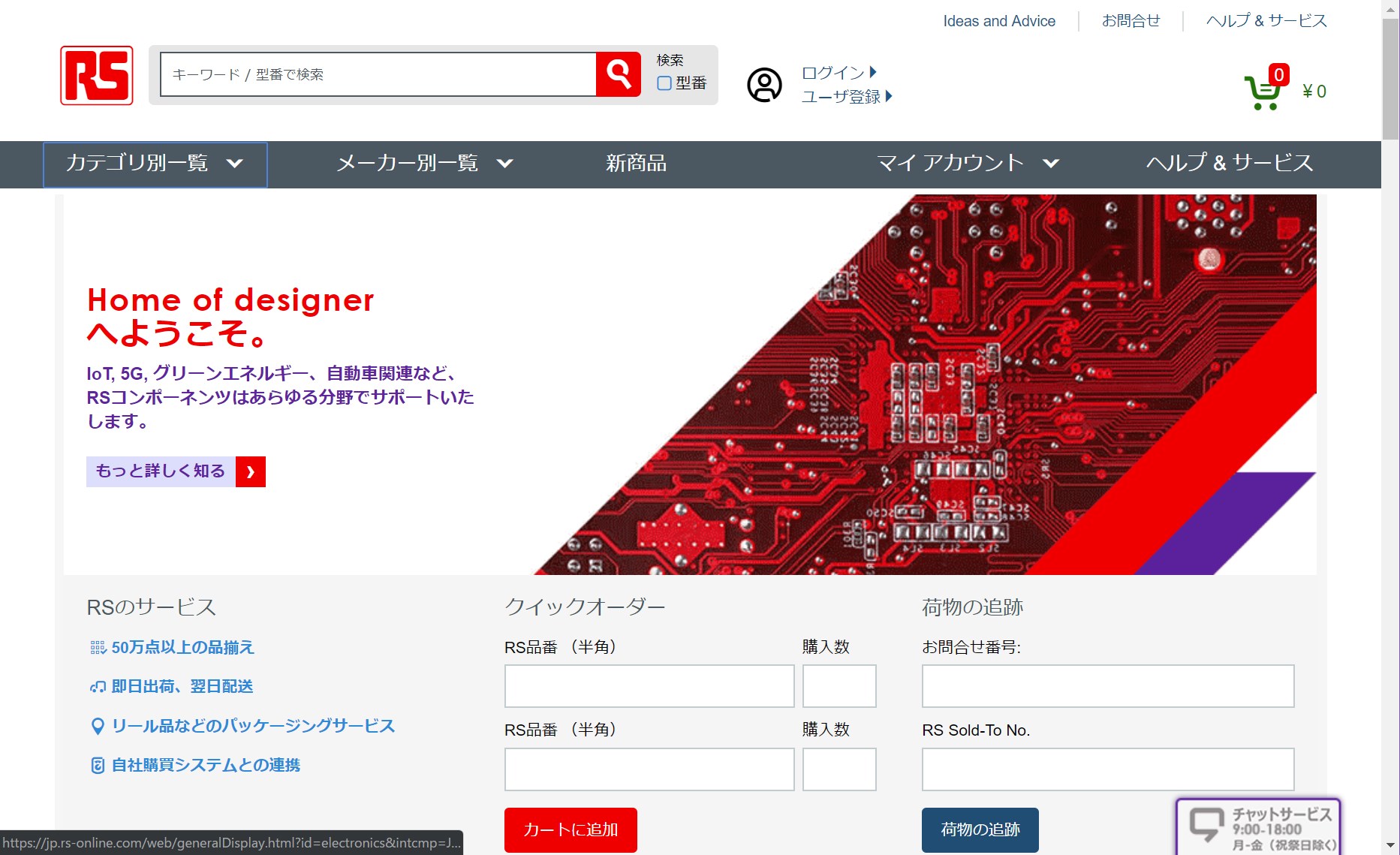Screen dimensions: 1400x855
Task: Click the ログイン link
Action: coord(833,73)
